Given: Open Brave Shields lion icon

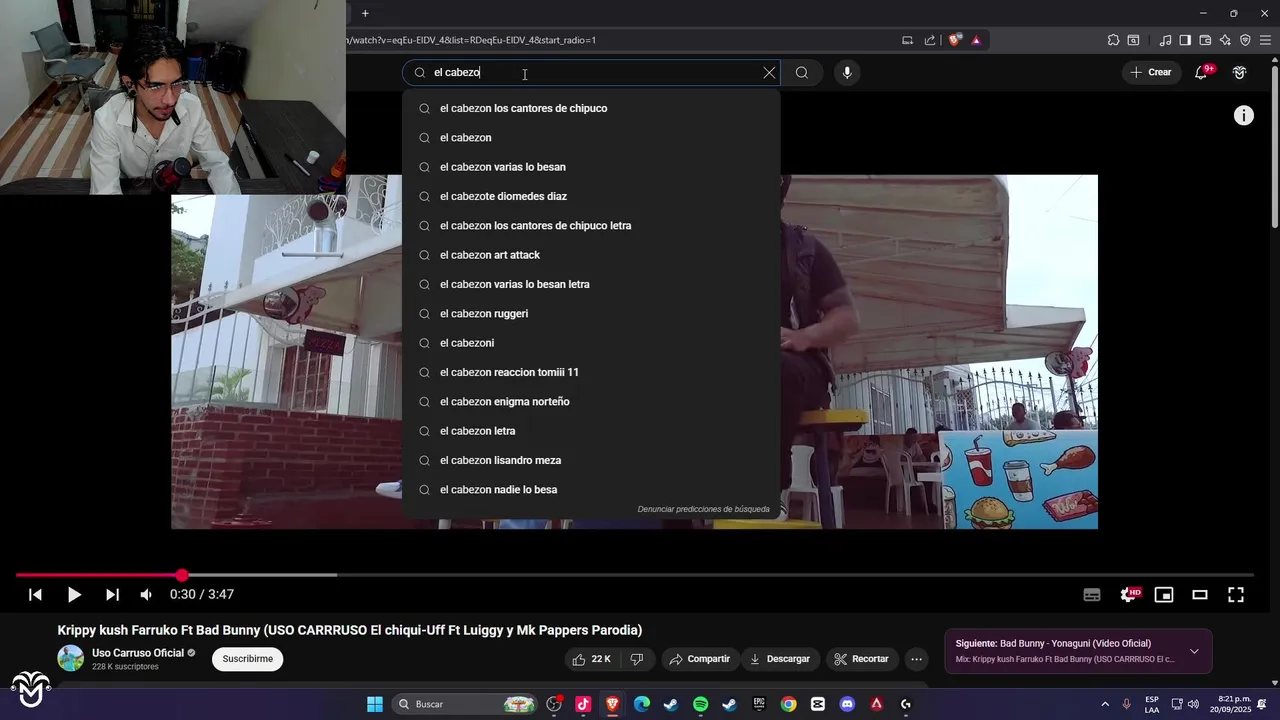Looking at the screenshot, I should (x=955, y=40).
